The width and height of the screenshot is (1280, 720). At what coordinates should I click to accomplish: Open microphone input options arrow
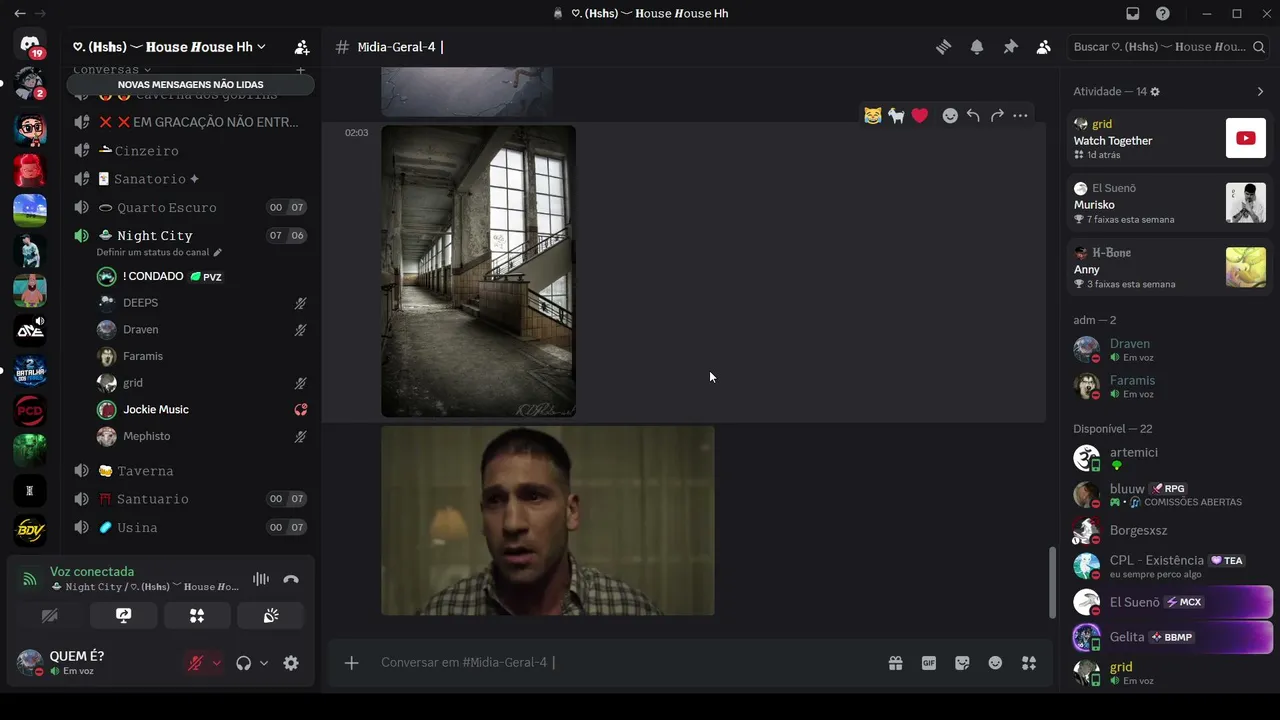(216, 663)
